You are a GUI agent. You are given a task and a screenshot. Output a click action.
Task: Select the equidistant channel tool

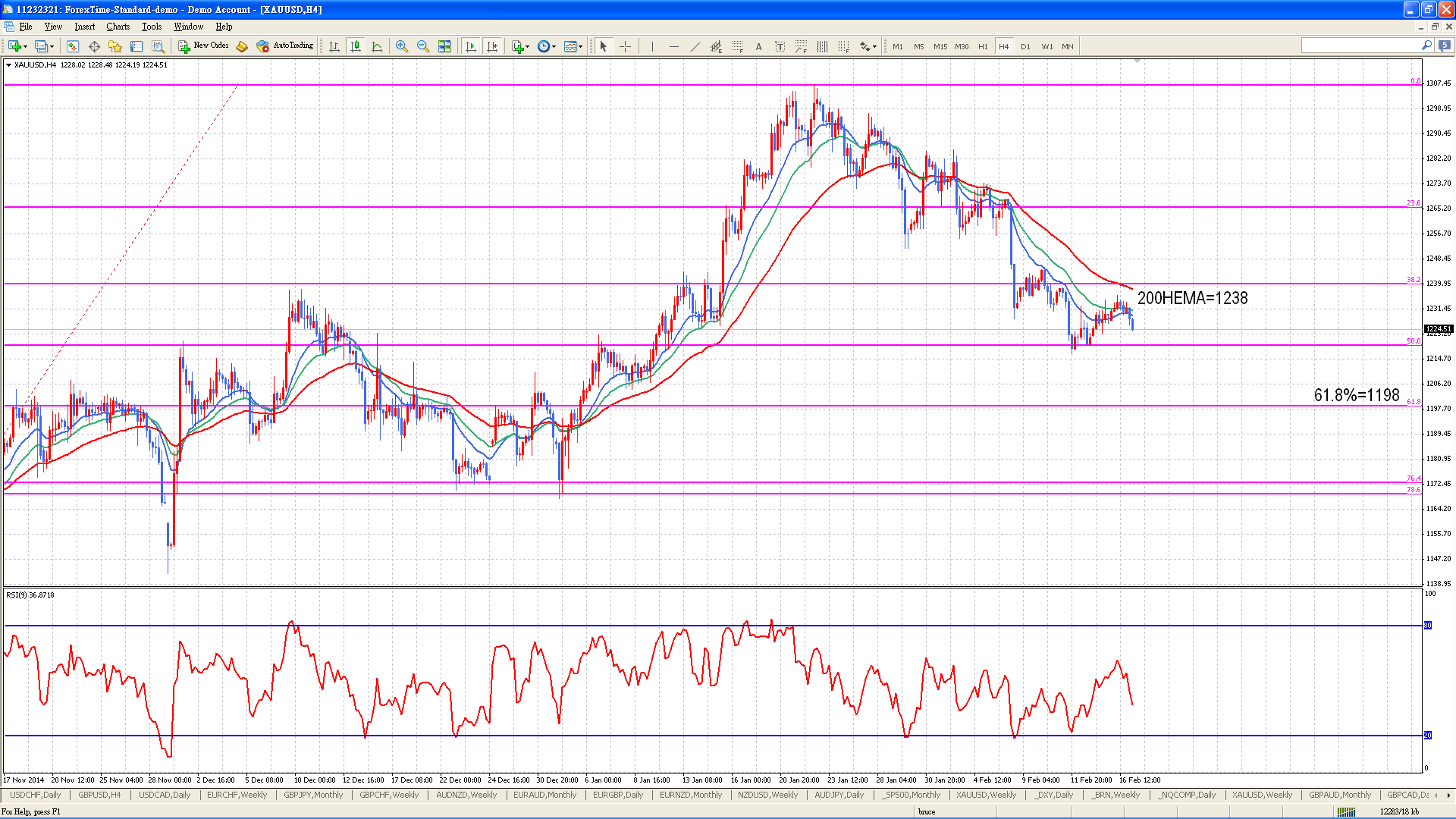click(x=716, y=46)
